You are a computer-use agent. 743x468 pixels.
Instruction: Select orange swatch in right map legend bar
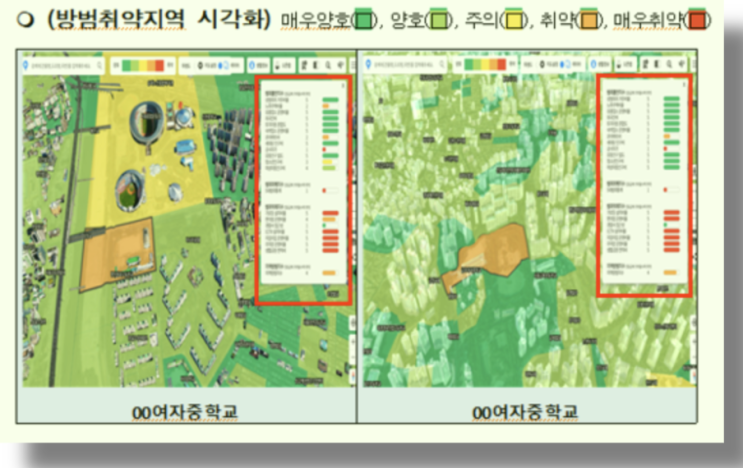coord(493,64)
